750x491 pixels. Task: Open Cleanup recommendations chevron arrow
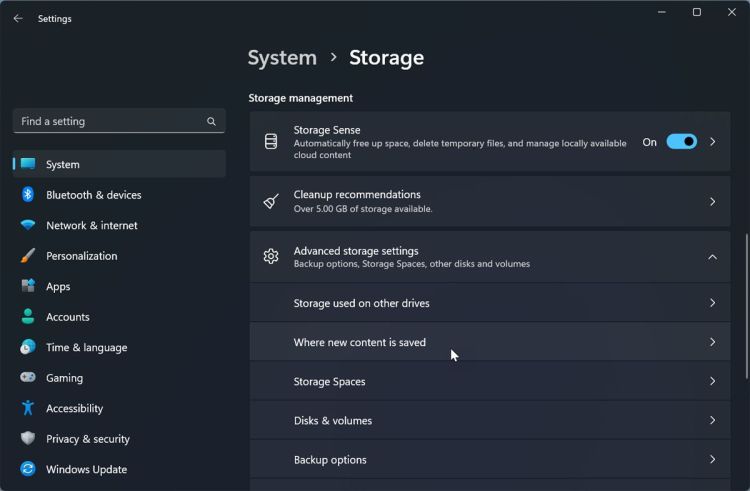pyautogui.click(x=712, y=202)
